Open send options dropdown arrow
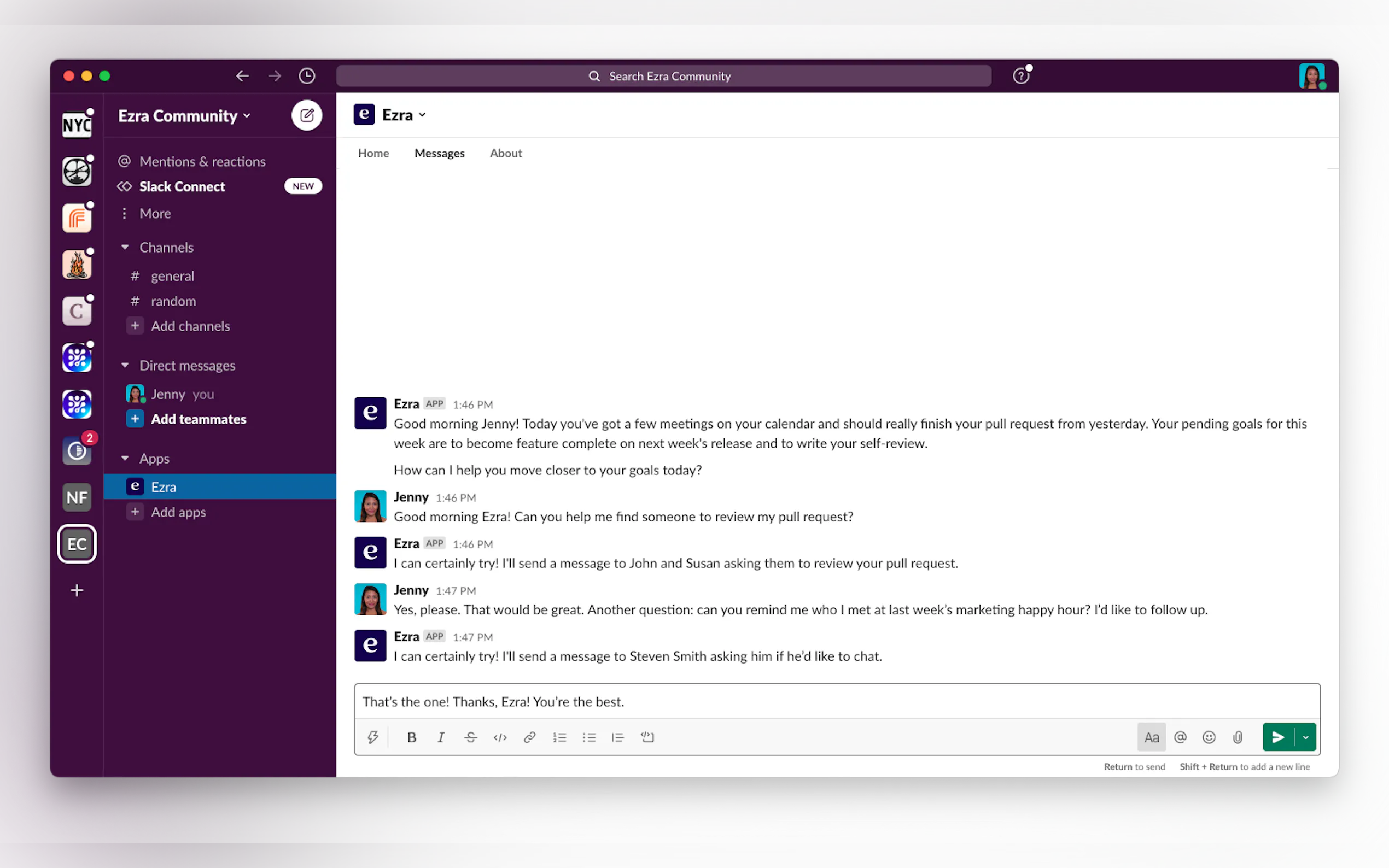1389x868 pixels. [x=1306, y=737]
